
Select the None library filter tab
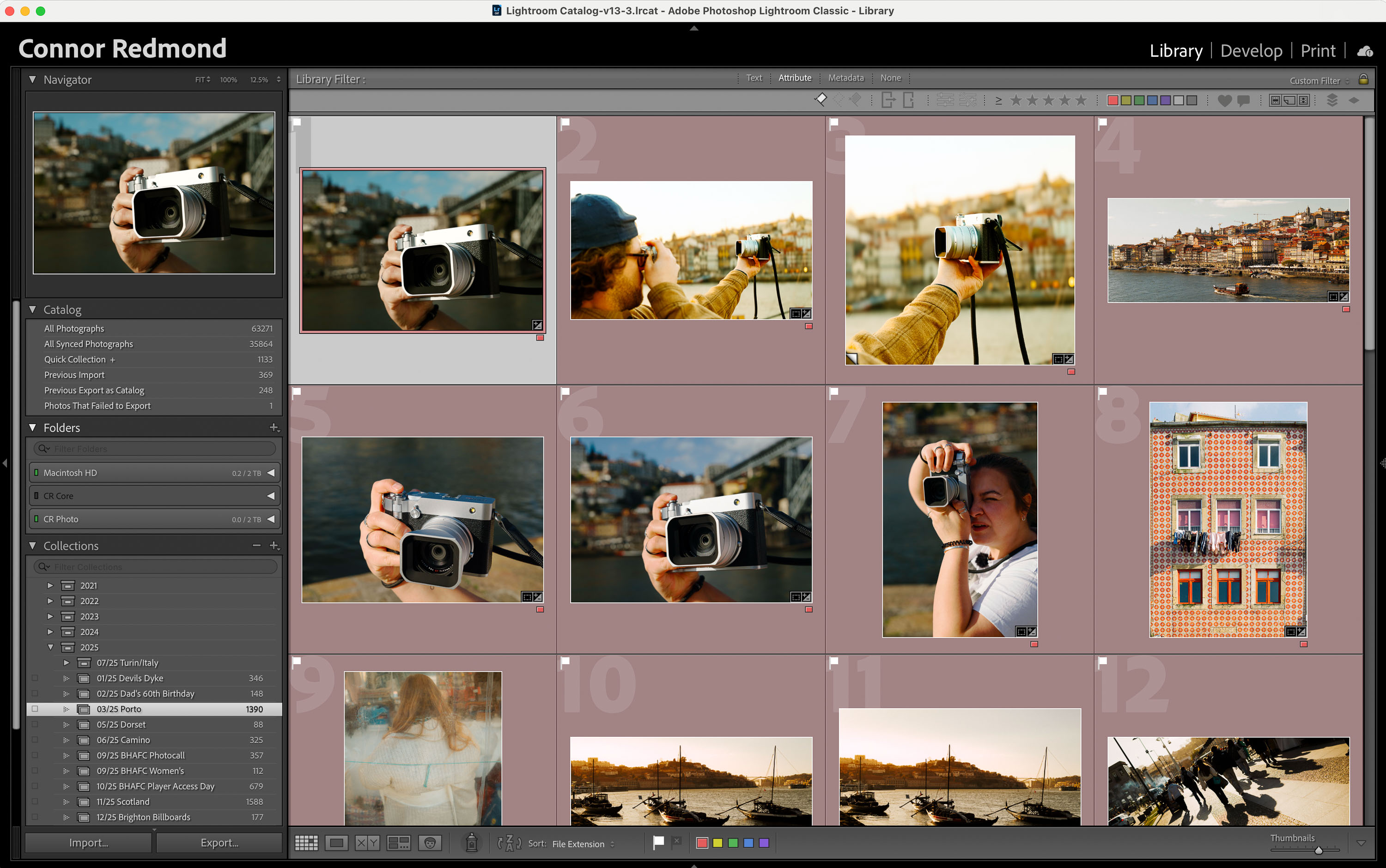point(891,78)
